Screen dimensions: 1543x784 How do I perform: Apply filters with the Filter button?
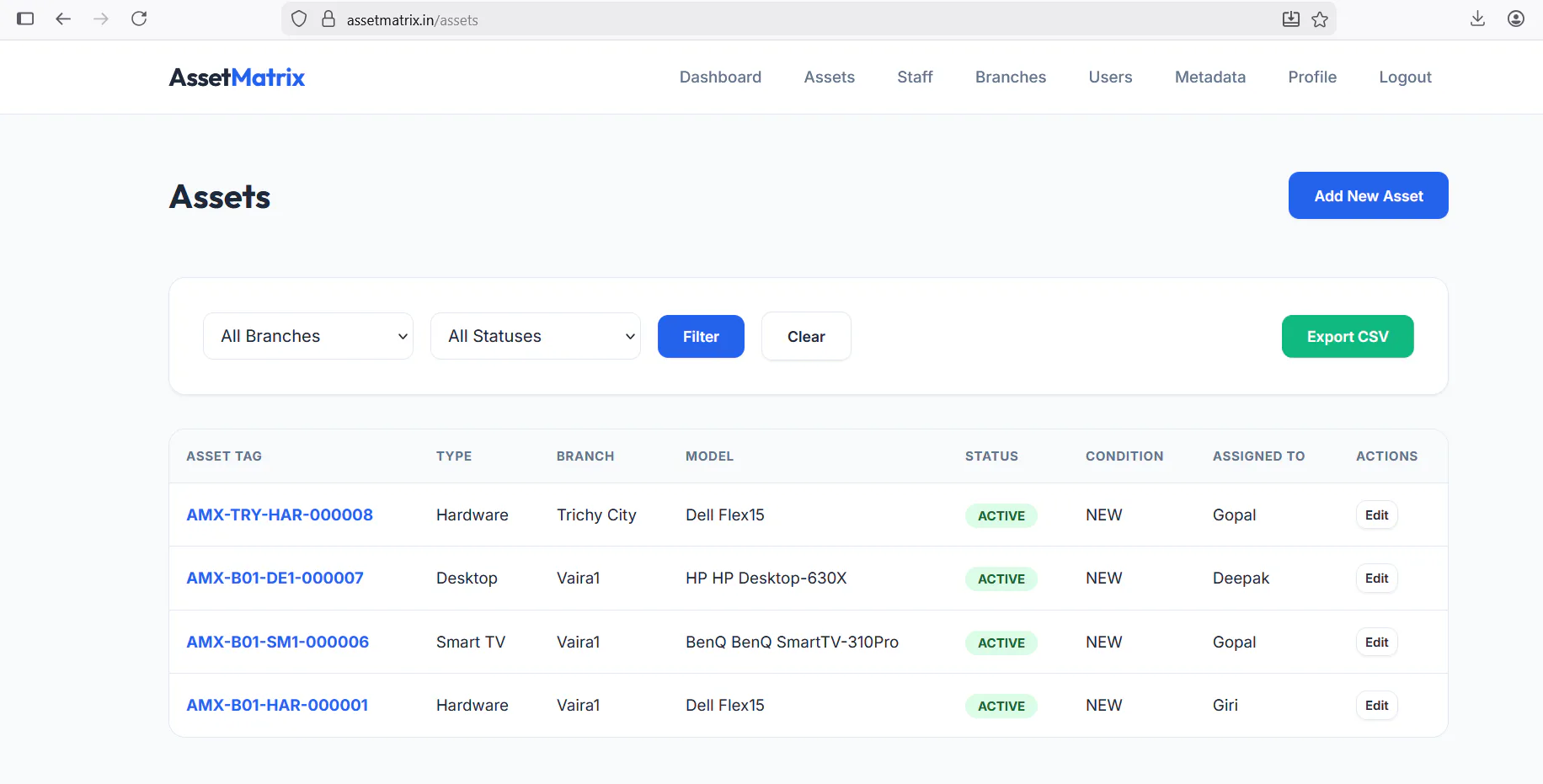[701, 336]
